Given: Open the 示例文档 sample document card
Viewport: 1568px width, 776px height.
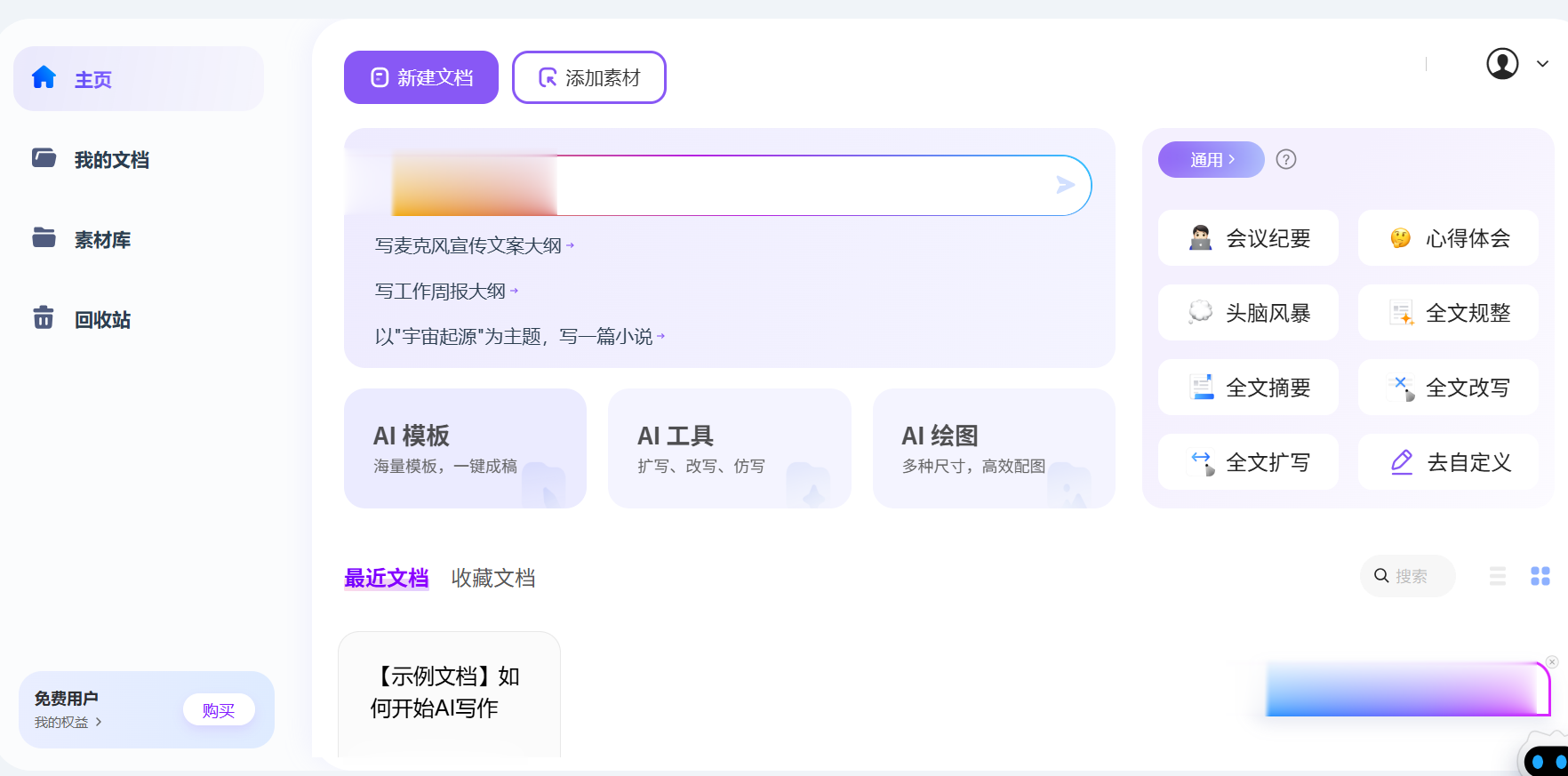Looking at the screenshot, I should click(x=449, y=693).
